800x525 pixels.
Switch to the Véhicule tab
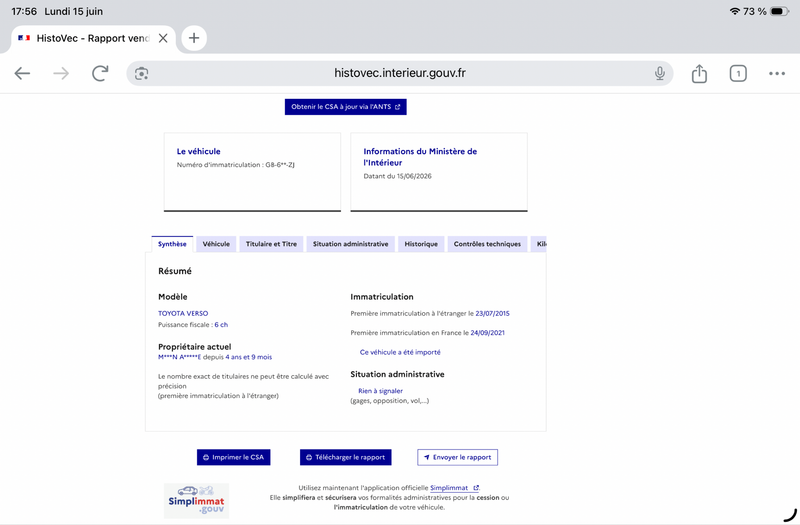[216, 244]
